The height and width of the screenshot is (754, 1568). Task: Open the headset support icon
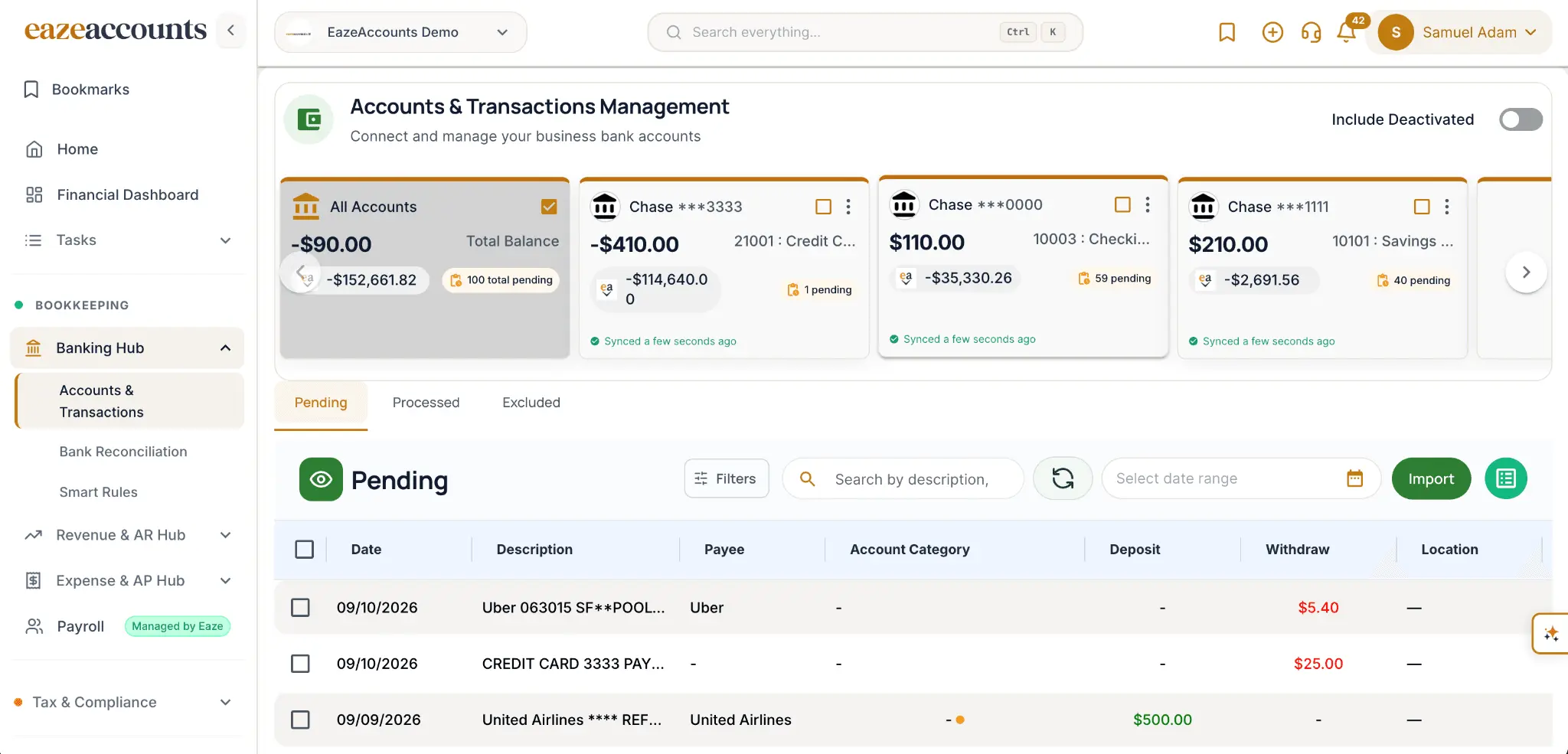1311,32
